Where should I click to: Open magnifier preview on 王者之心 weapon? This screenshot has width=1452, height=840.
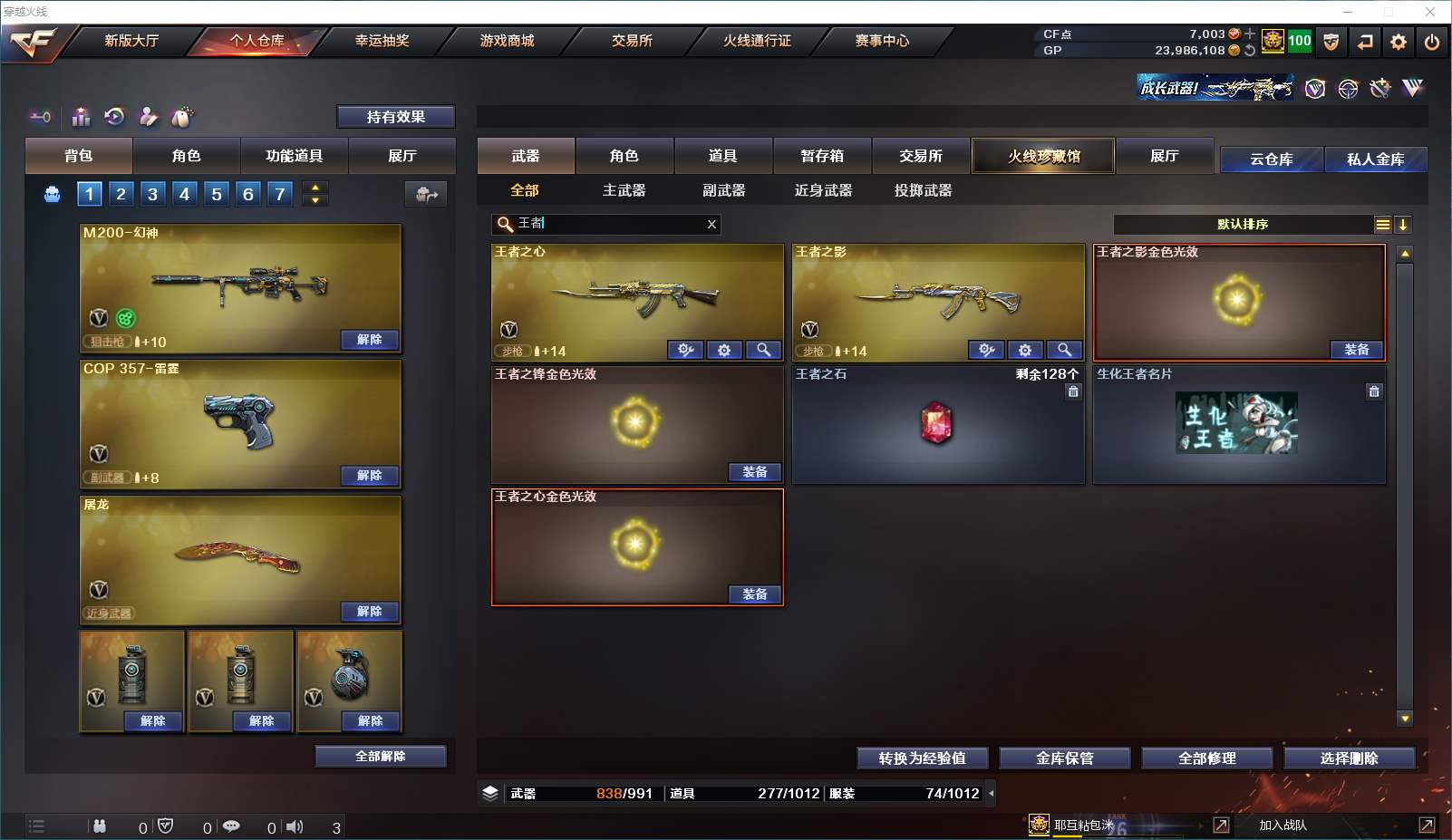(x=764, y=350)
